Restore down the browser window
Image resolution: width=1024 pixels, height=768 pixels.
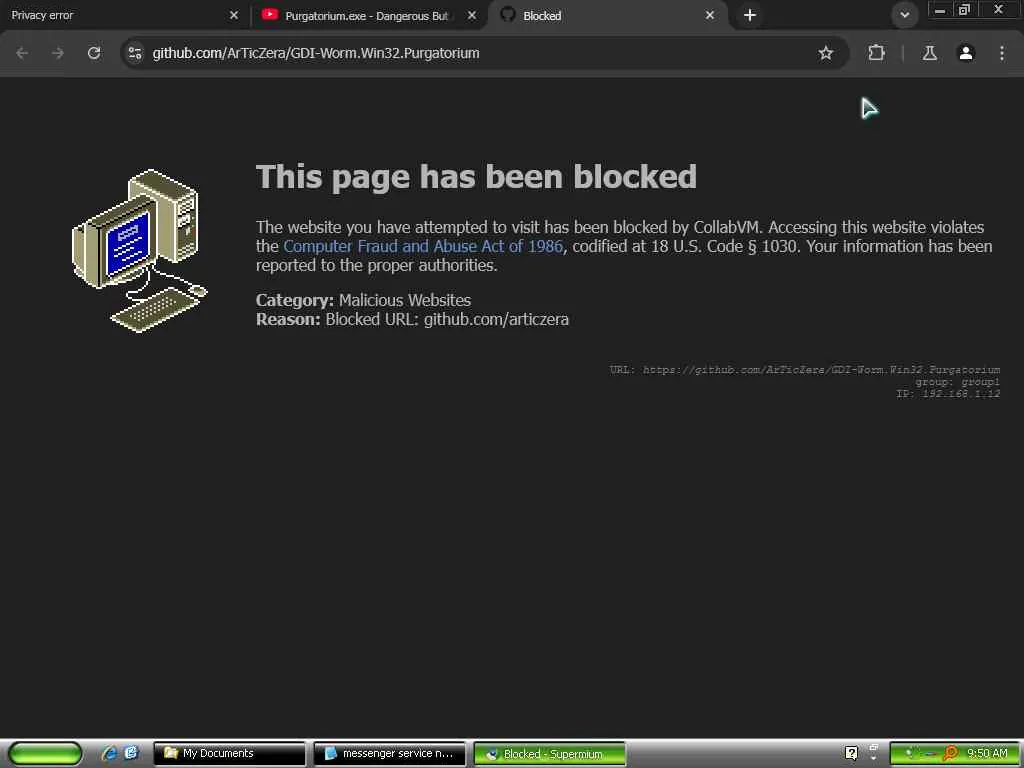(x=964, y=10)
